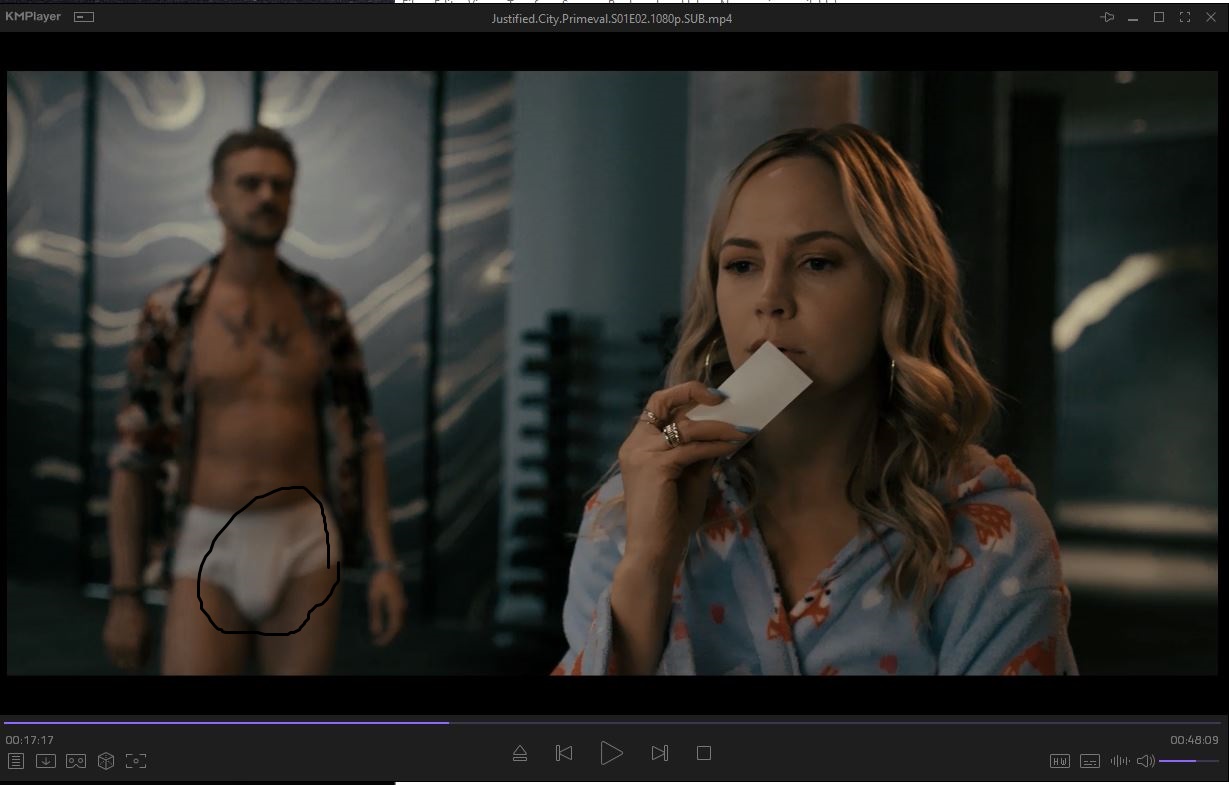The width and height of the screenshot is (1229, 785).
Task: Click the Stop playback button
Action: tap(704, 753)
